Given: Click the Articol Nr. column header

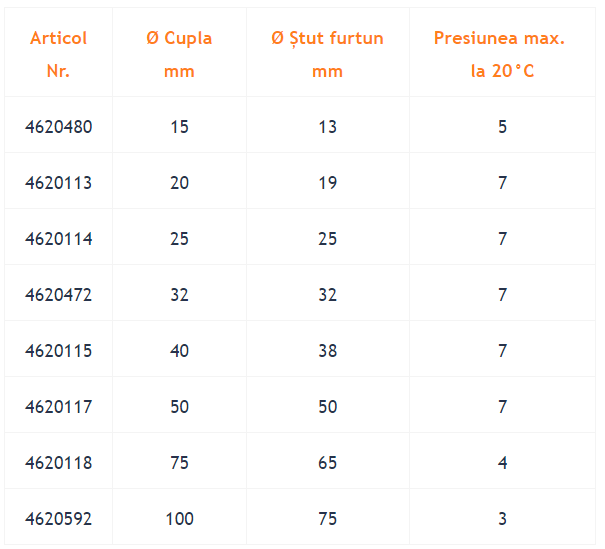Looking at the screenshot, I should [x=58, y=54].
